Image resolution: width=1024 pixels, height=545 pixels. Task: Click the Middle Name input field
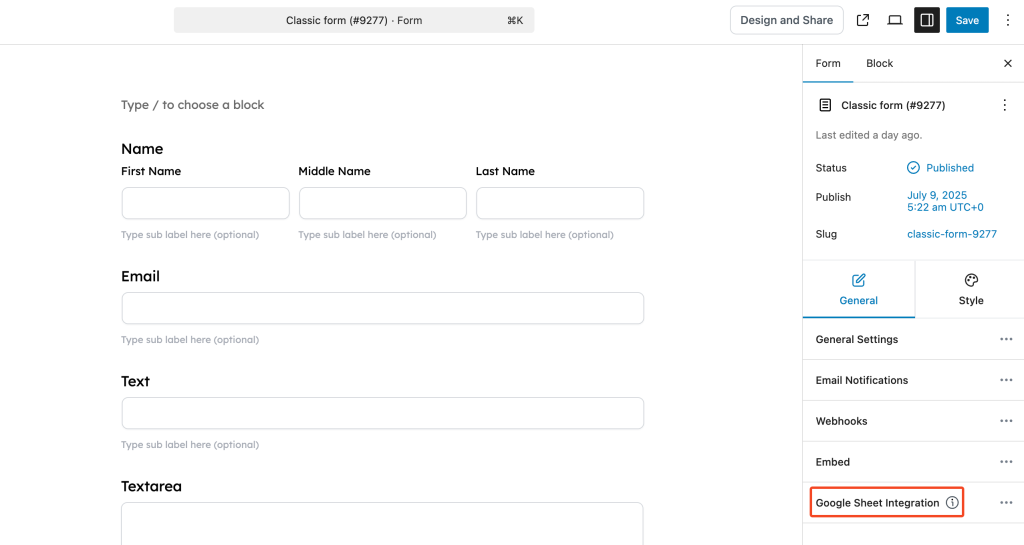[383, 203]
